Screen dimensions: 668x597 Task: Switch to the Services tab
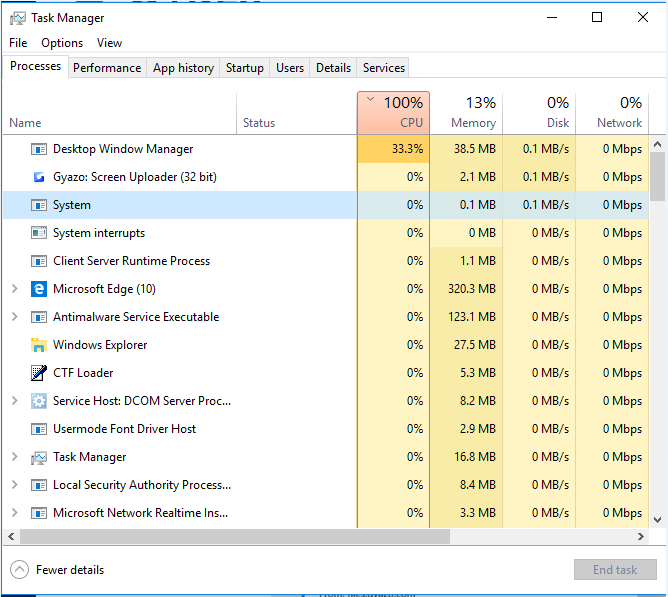click(383, 68)
